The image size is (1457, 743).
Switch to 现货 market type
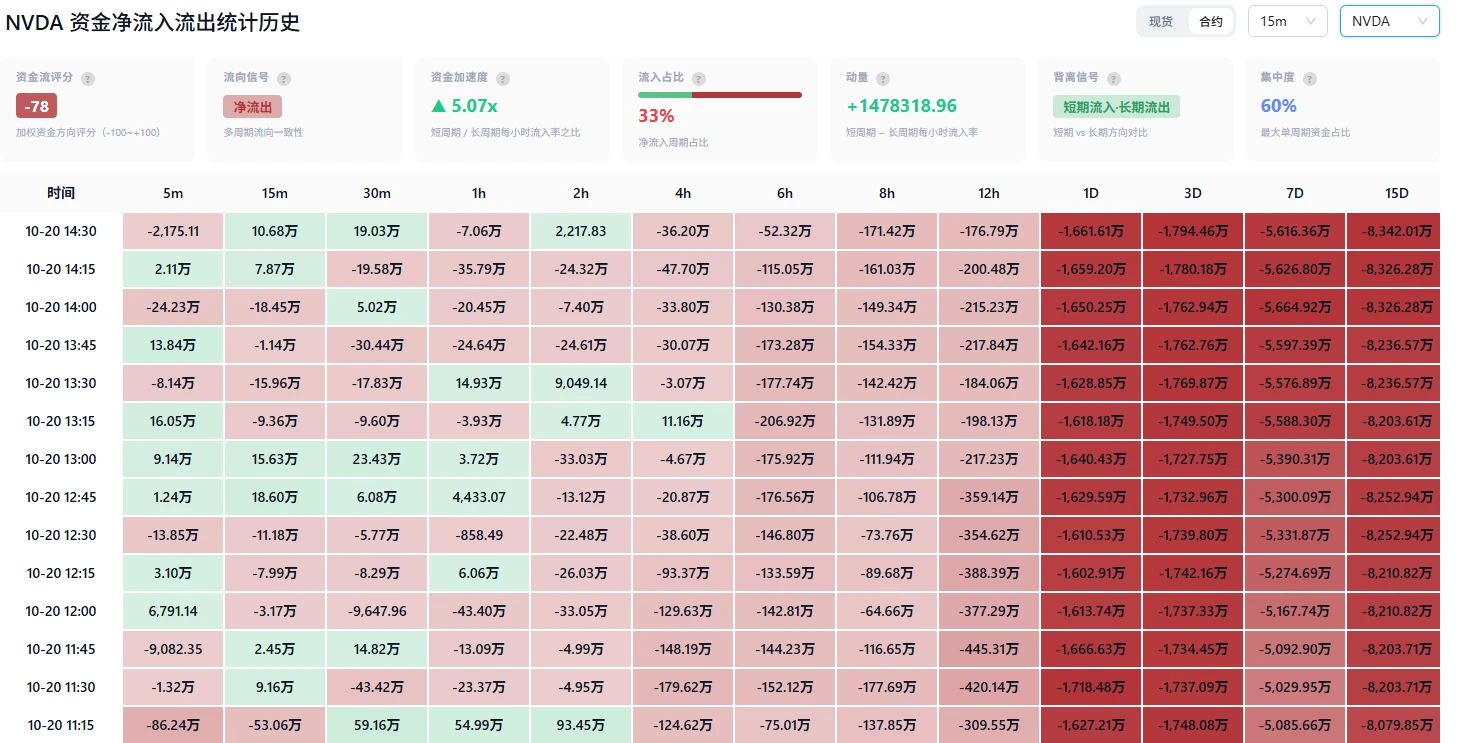point(1161,21)
